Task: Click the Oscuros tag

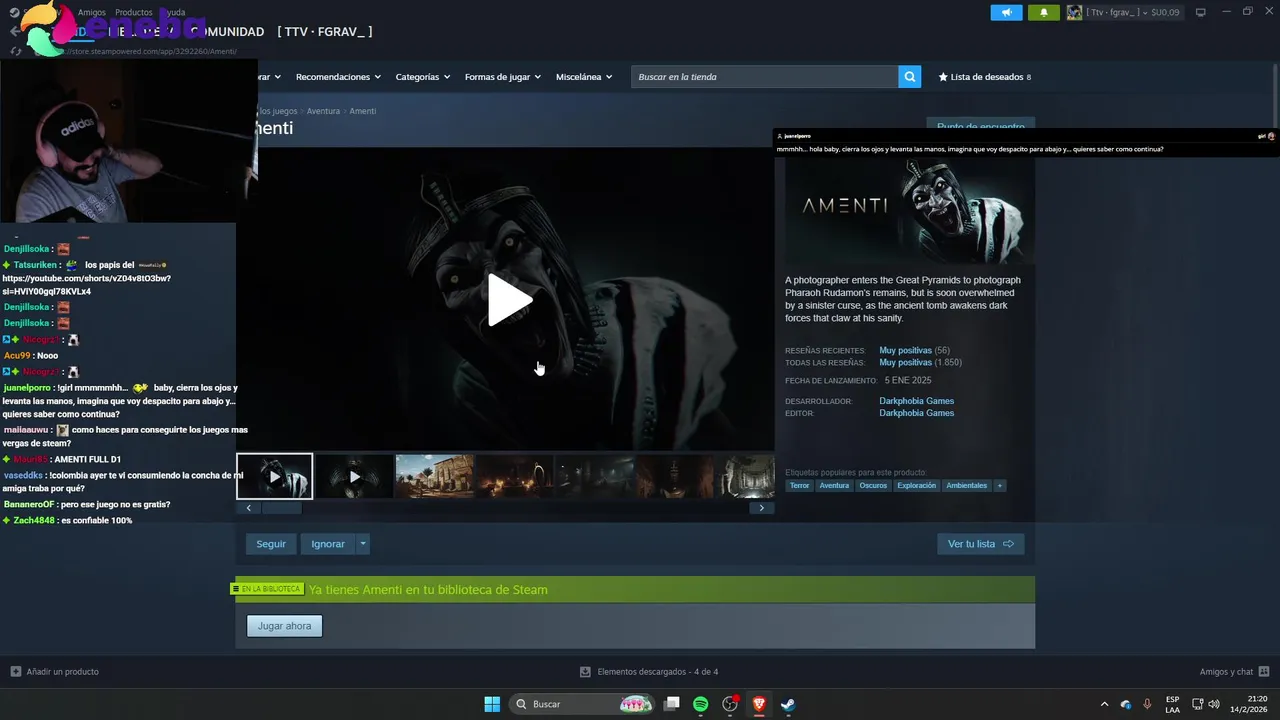Action: 873,486
